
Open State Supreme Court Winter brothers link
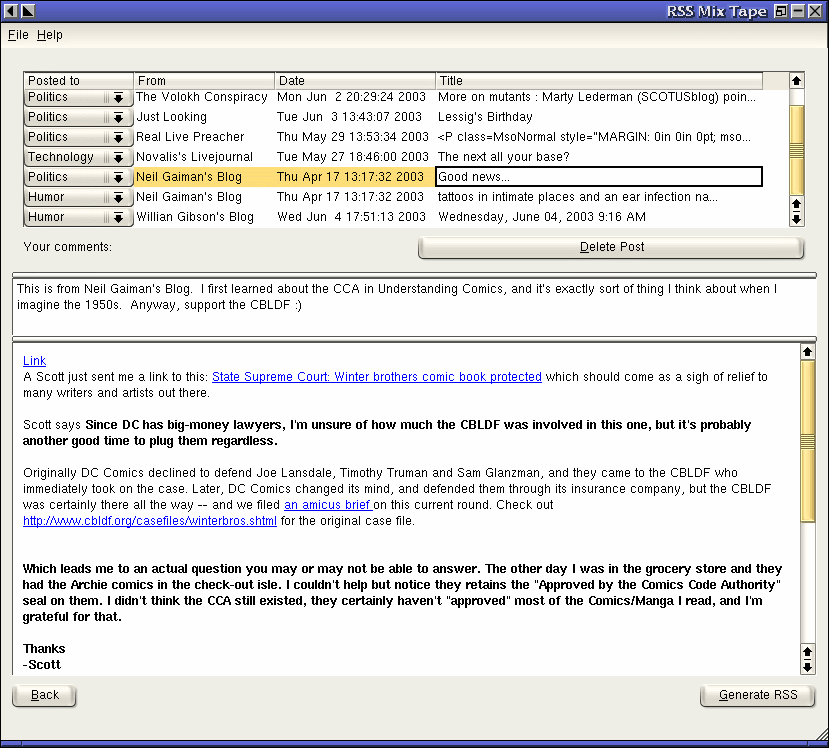(377, 377)
